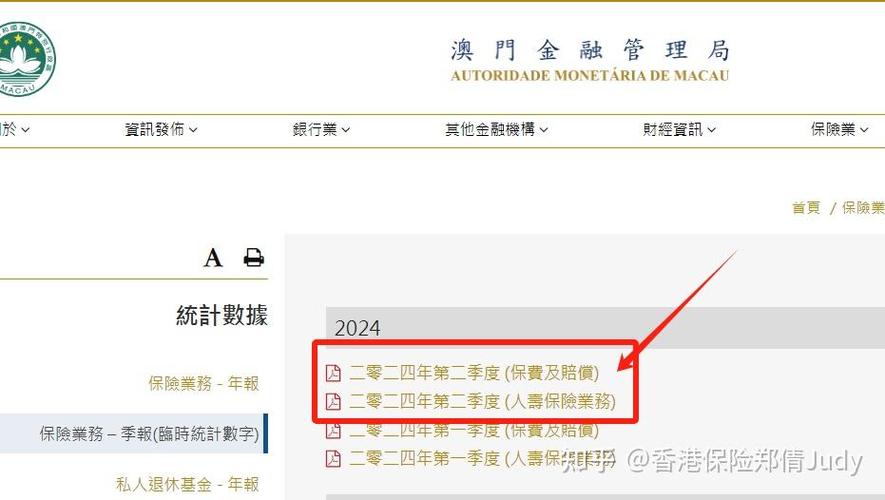Click PDF icon for 第二季度 (保費及賠償)

point(334,373)
